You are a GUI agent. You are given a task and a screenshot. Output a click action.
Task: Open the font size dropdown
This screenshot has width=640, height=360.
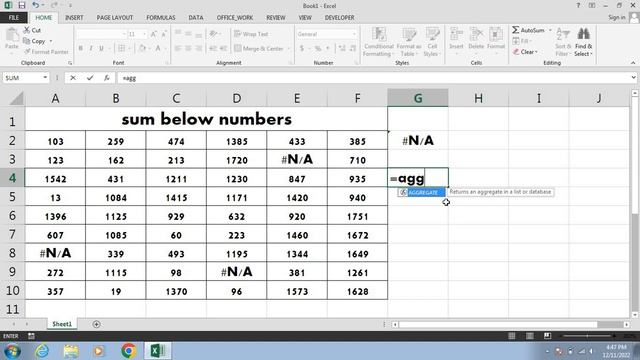(x=144, y=34)
